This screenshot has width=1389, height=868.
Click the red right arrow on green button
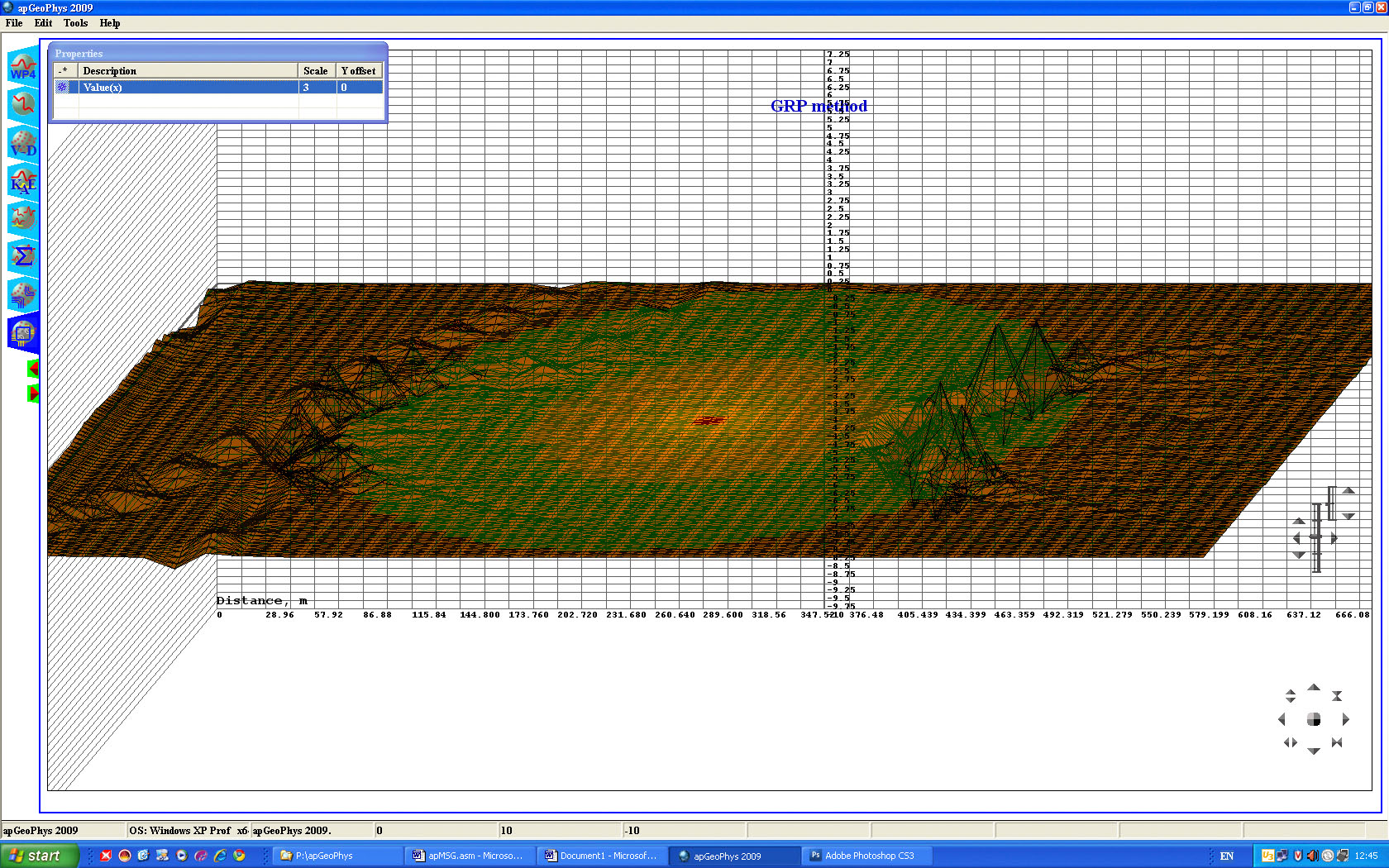pyautogui.click(x=33, y=393)
